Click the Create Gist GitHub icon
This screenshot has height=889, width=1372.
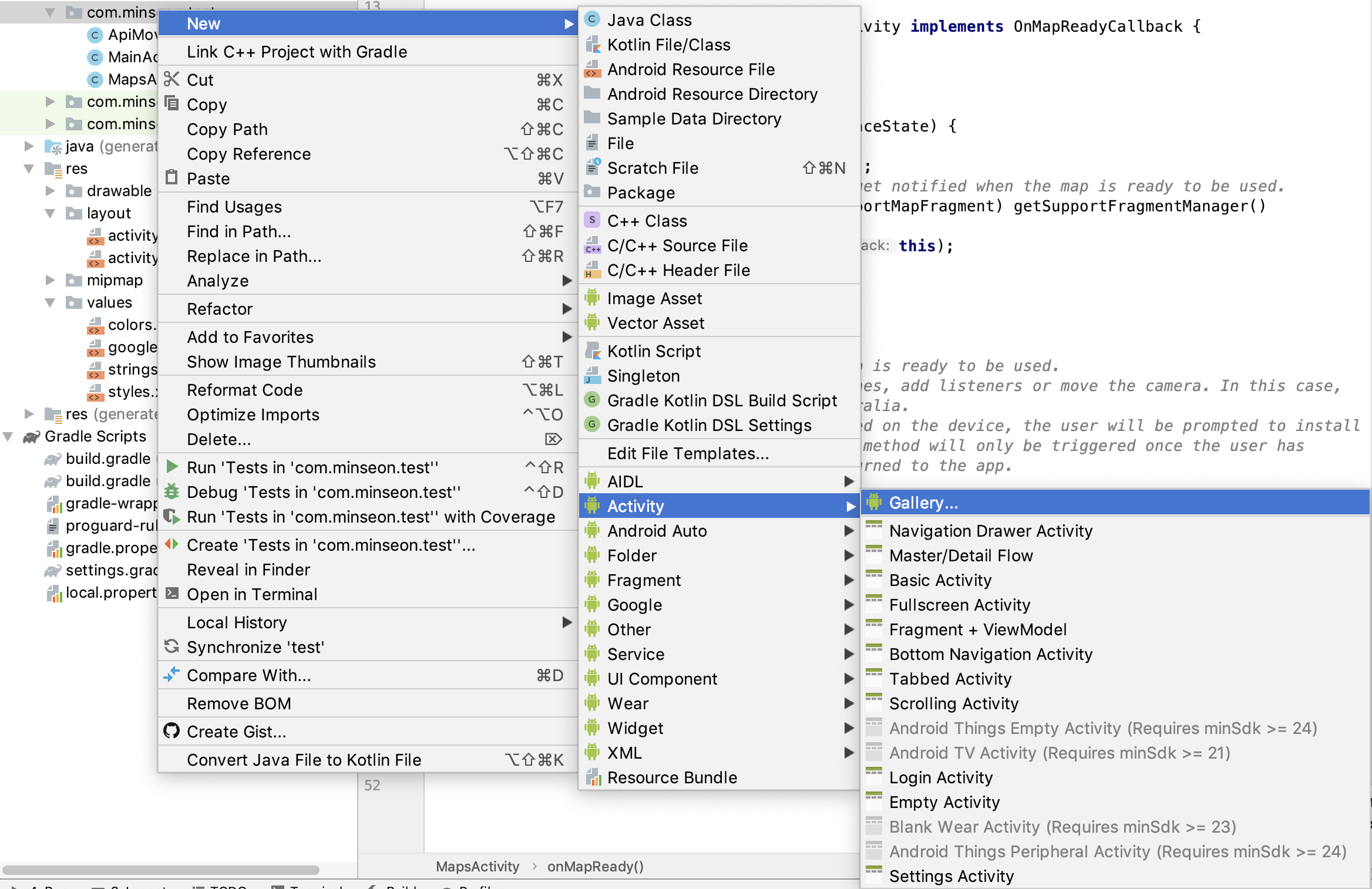[171, 732]
